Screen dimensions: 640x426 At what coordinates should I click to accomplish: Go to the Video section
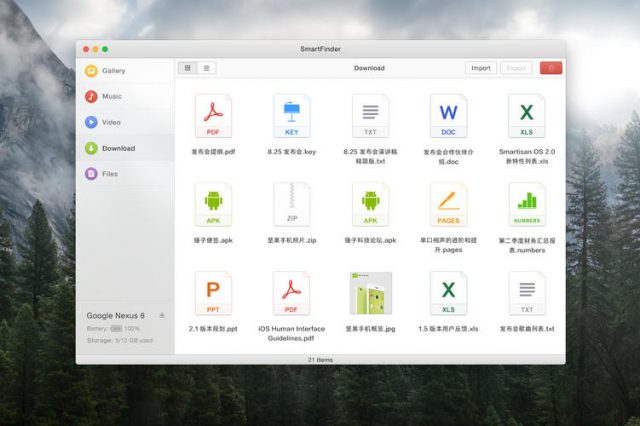click(110, 122)
